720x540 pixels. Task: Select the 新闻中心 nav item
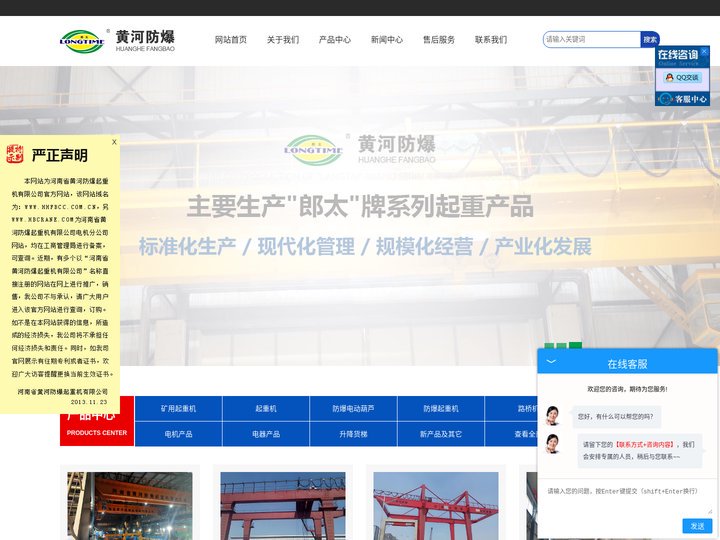coord(387,40)
